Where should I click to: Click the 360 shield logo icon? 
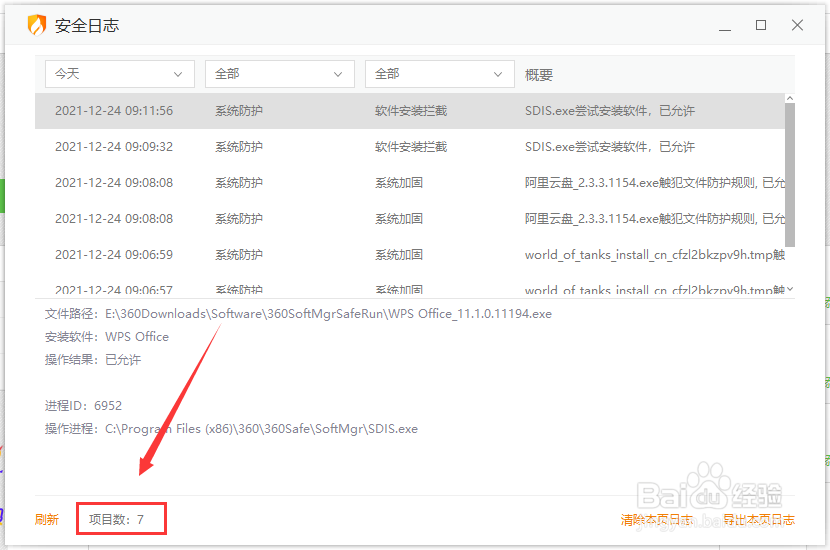37,25
